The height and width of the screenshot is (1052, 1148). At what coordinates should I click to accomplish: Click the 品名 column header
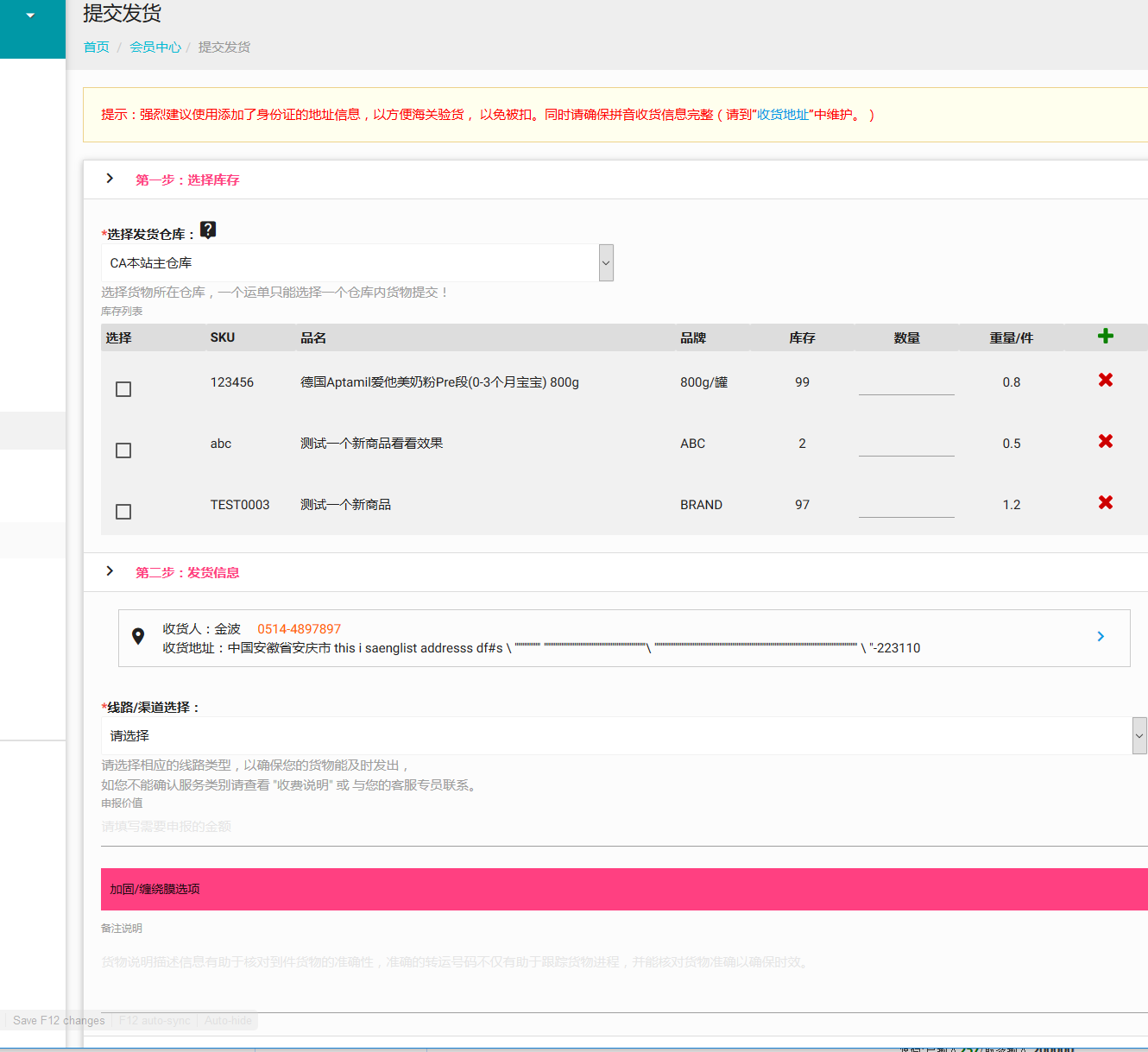click(313, 337)
